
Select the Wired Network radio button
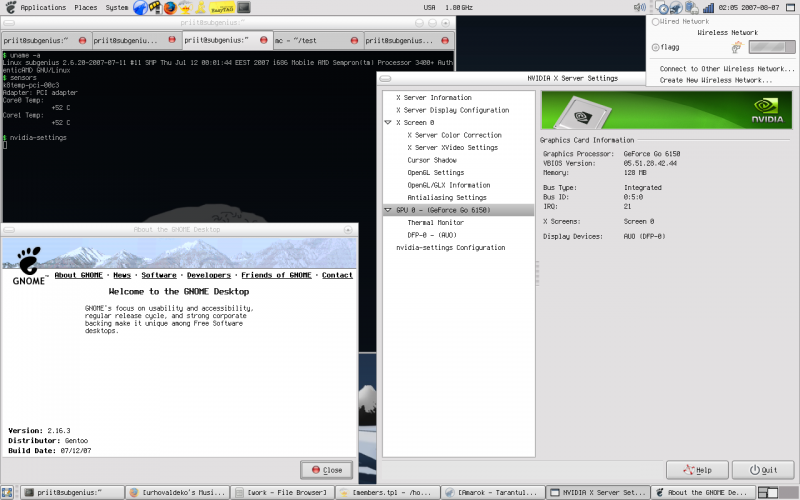click(x=655, y=22)
